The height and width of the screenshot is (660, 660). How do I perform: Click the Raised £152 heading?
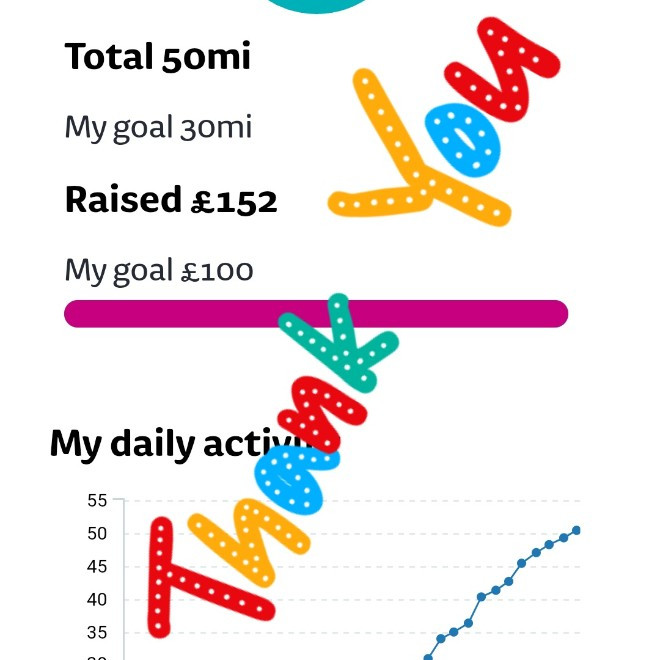[x=171, y=200]
